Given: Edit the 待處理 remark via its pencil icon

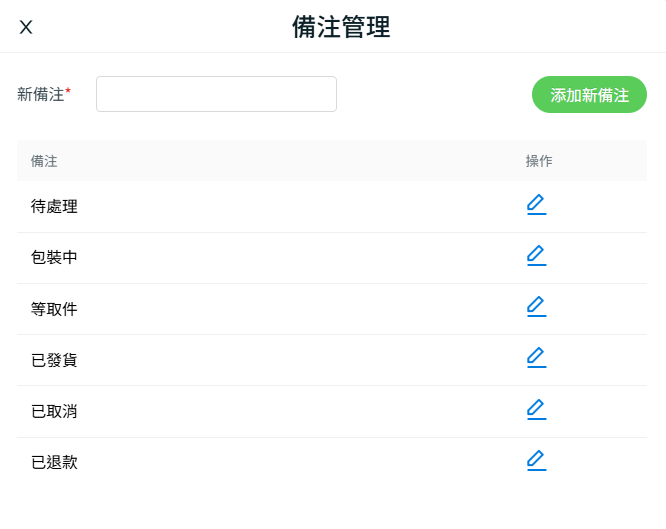Looking at the screenshot, I should pos(536,205).
